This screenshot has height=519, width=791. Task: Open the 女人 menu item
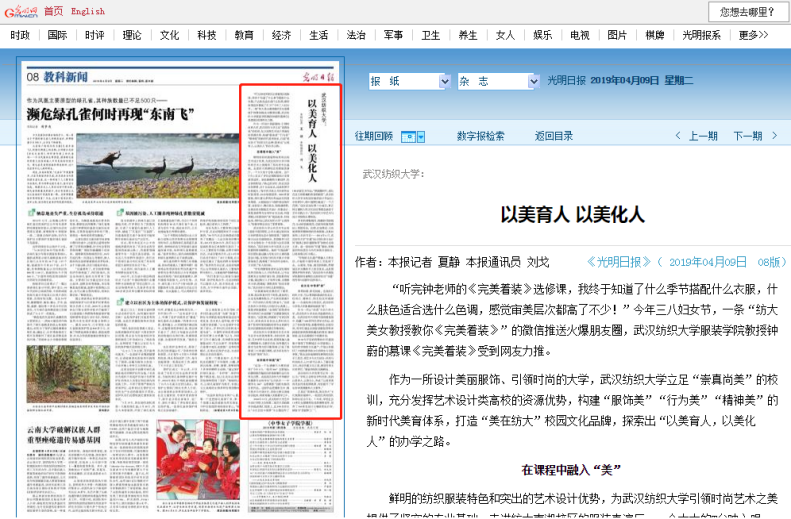tap(505, 35)
